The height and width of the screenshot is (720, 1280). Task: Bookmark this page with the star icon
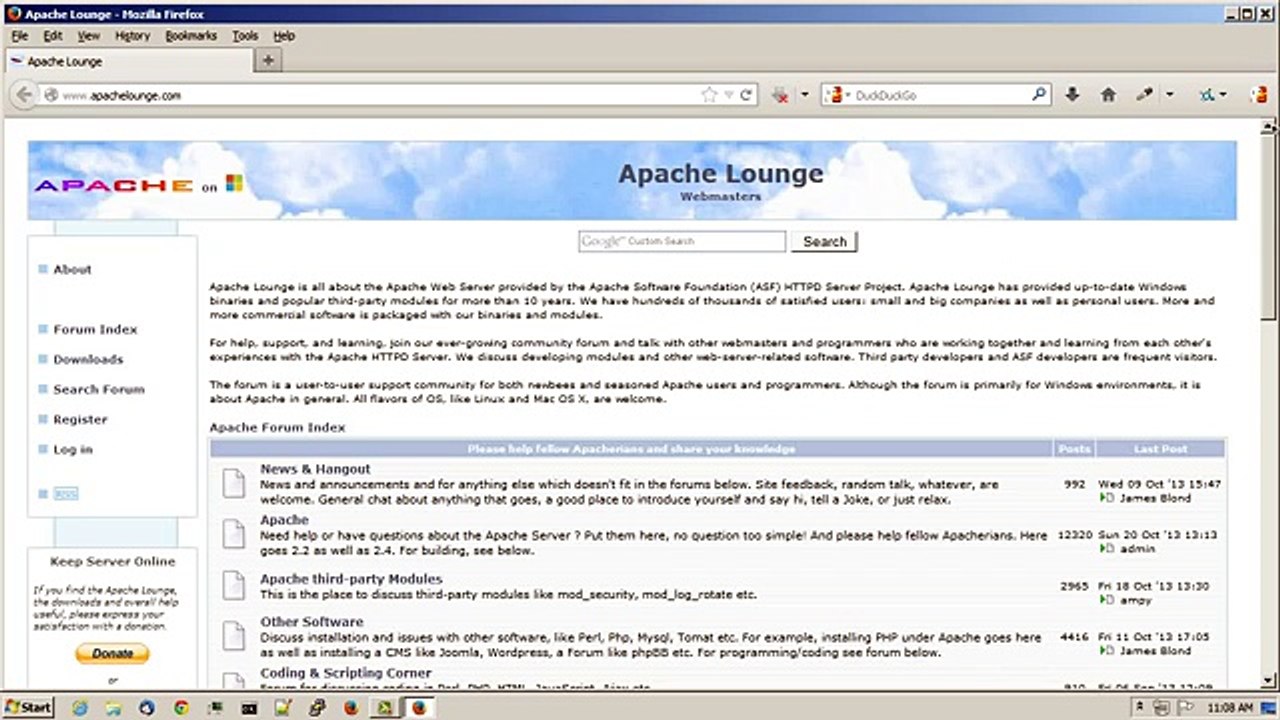tap(709, 95)
